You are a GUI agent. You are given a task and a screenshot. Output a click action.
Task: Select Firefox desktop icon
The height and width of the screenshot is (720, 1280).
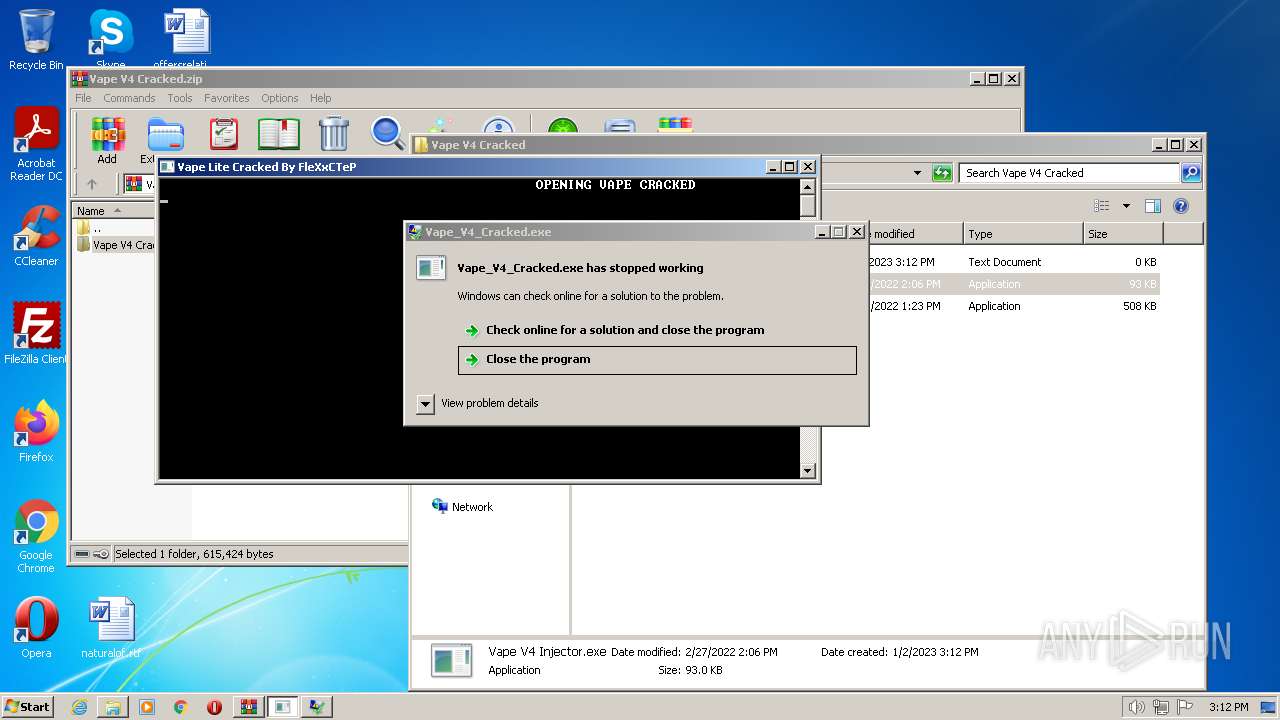pos(36,432)
